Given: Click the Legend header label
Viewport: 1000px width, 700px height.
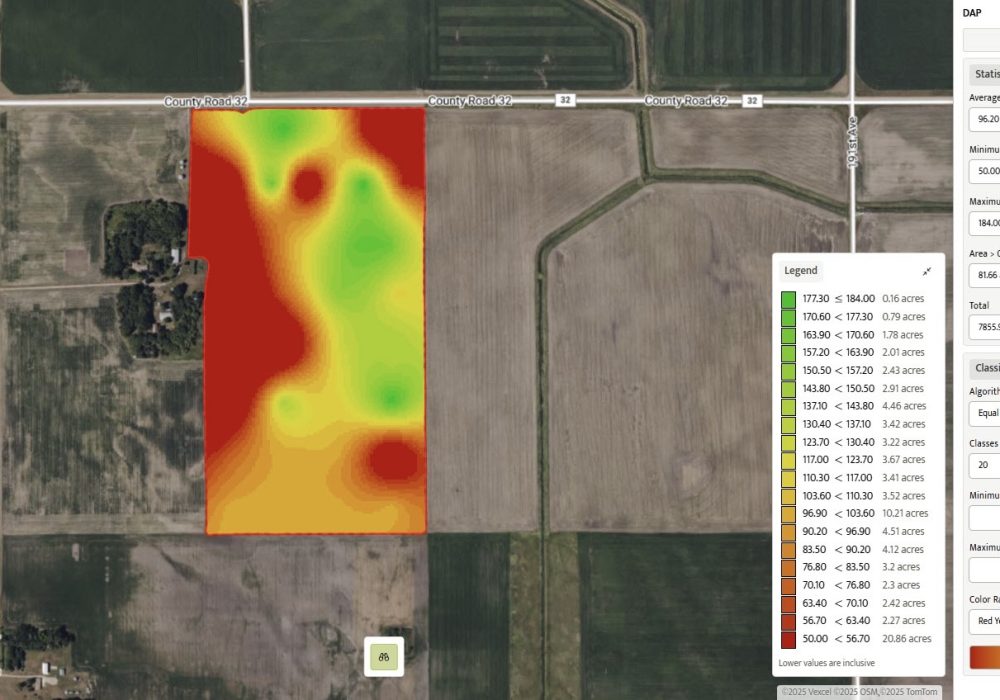Looking at the screenshot, I should pyautogui.click(x=800, y=271).
